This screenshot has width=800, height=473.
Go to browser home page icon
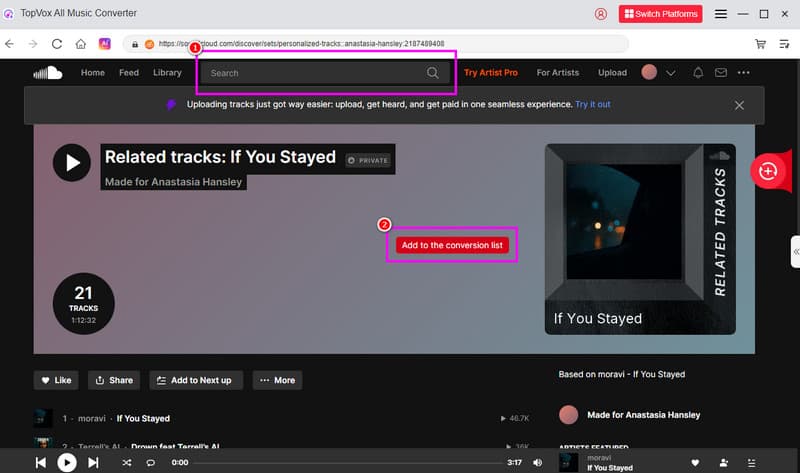[x=80, y=44]
